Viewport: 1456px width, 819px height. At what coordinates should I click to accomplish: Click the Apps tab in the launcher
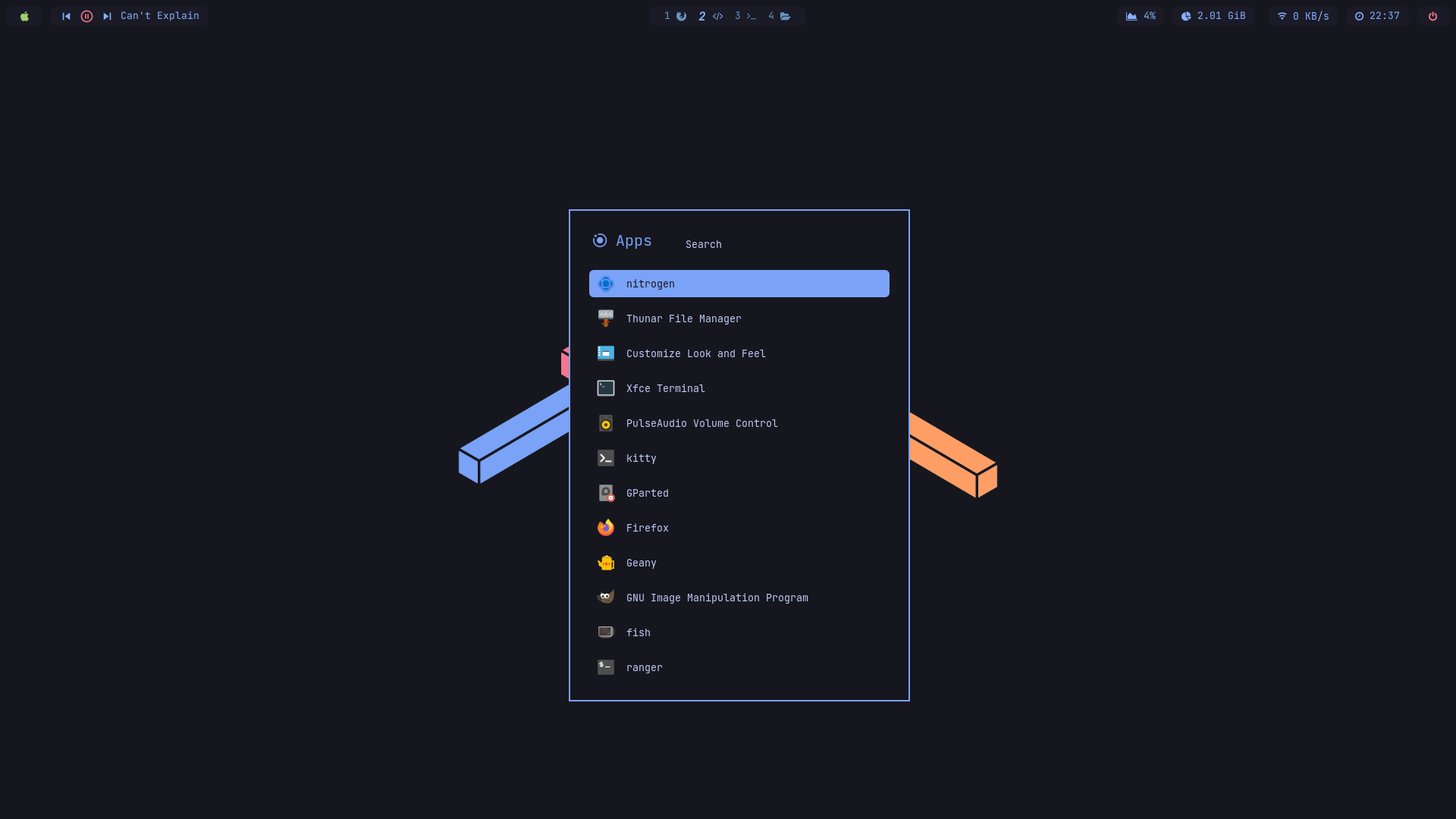[622, 240]
